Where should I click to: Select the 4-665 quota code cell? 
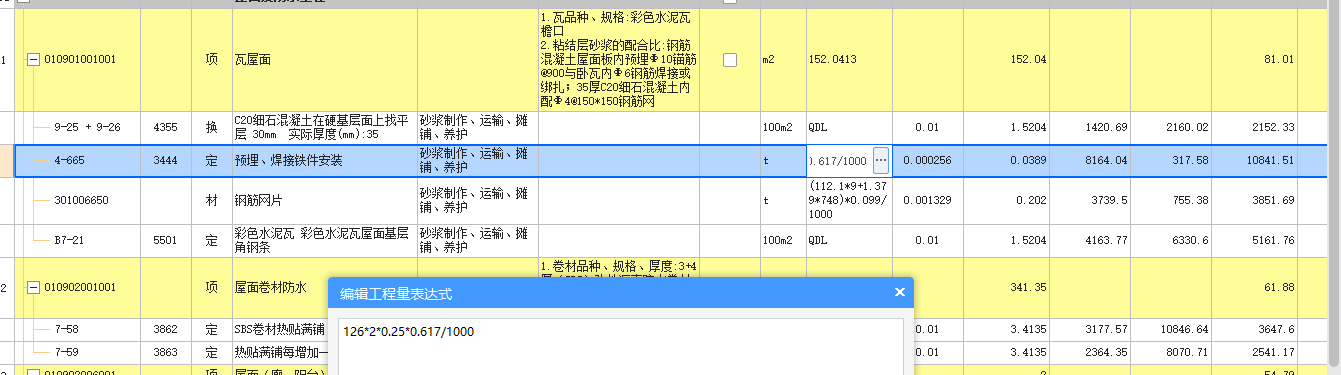click(70, 160)
